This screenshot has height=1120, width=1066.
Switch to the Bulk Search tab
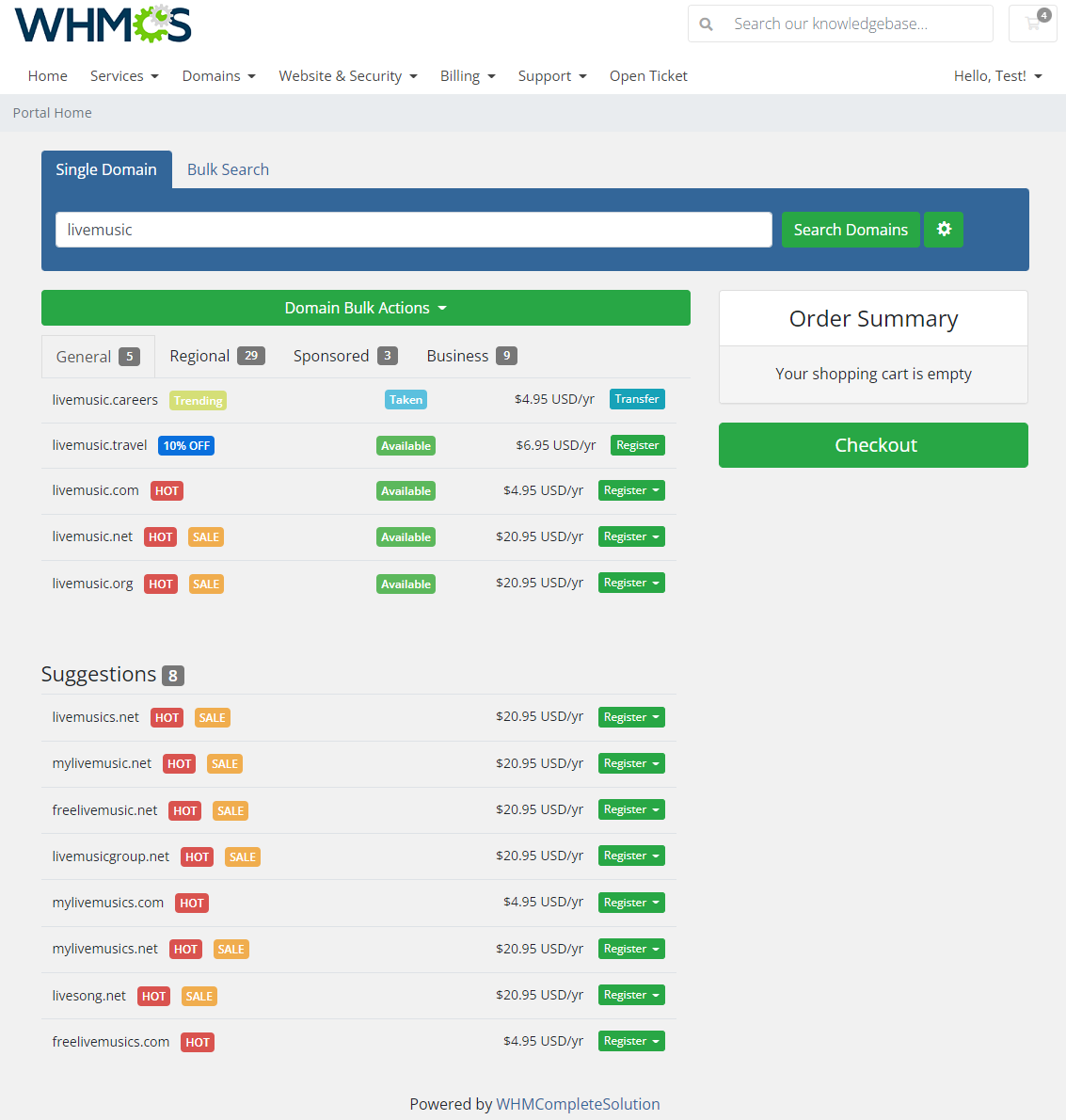[228, 169]
